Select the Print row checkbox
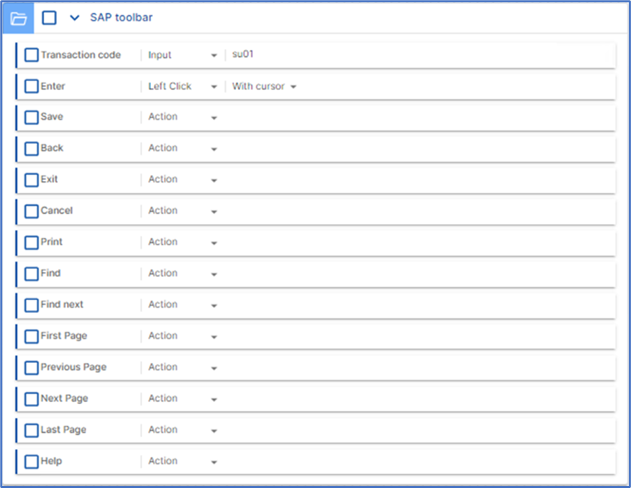Viewport: 631px width, 488px height. (x=32, y=243)
